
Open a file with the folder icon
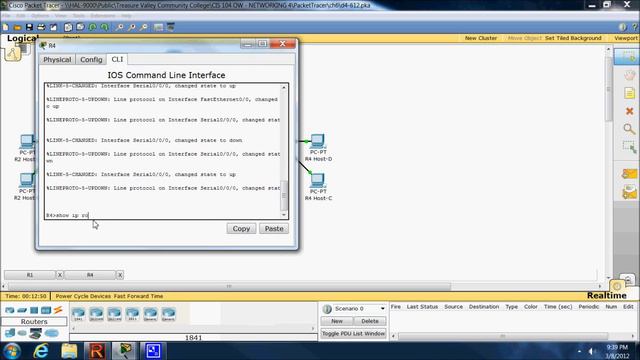point(17,27)
